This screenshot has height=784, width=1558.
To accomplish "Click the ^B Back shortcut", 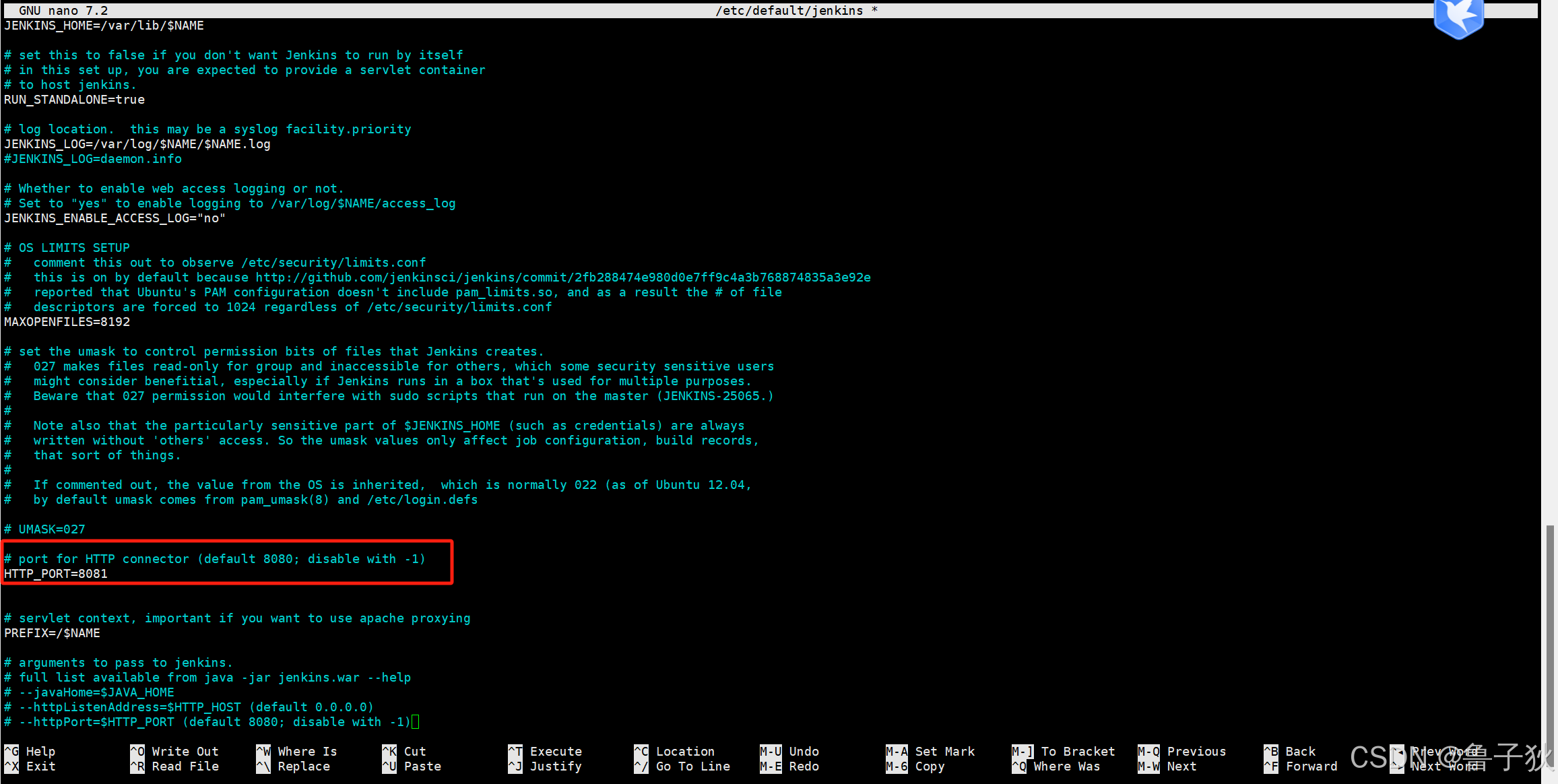I will pyautogui.click(x=1290, y=751).
